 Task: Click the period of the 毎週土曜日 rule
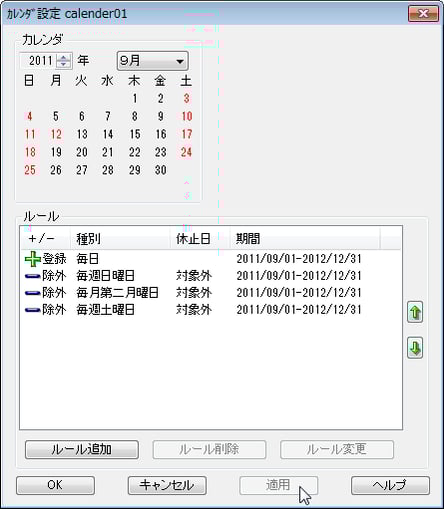pyautogui.click(x=299, y=310)
